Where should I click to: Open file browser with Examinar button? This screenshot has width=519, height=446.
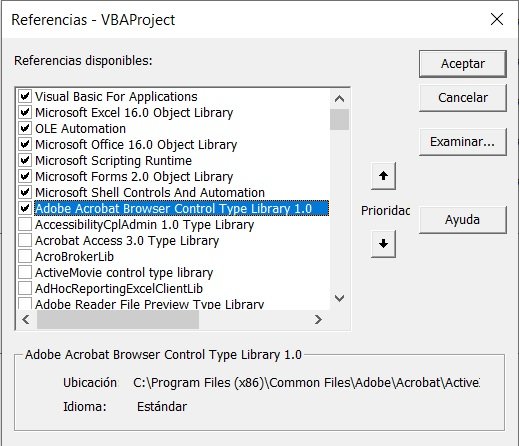tap(463, 142)
